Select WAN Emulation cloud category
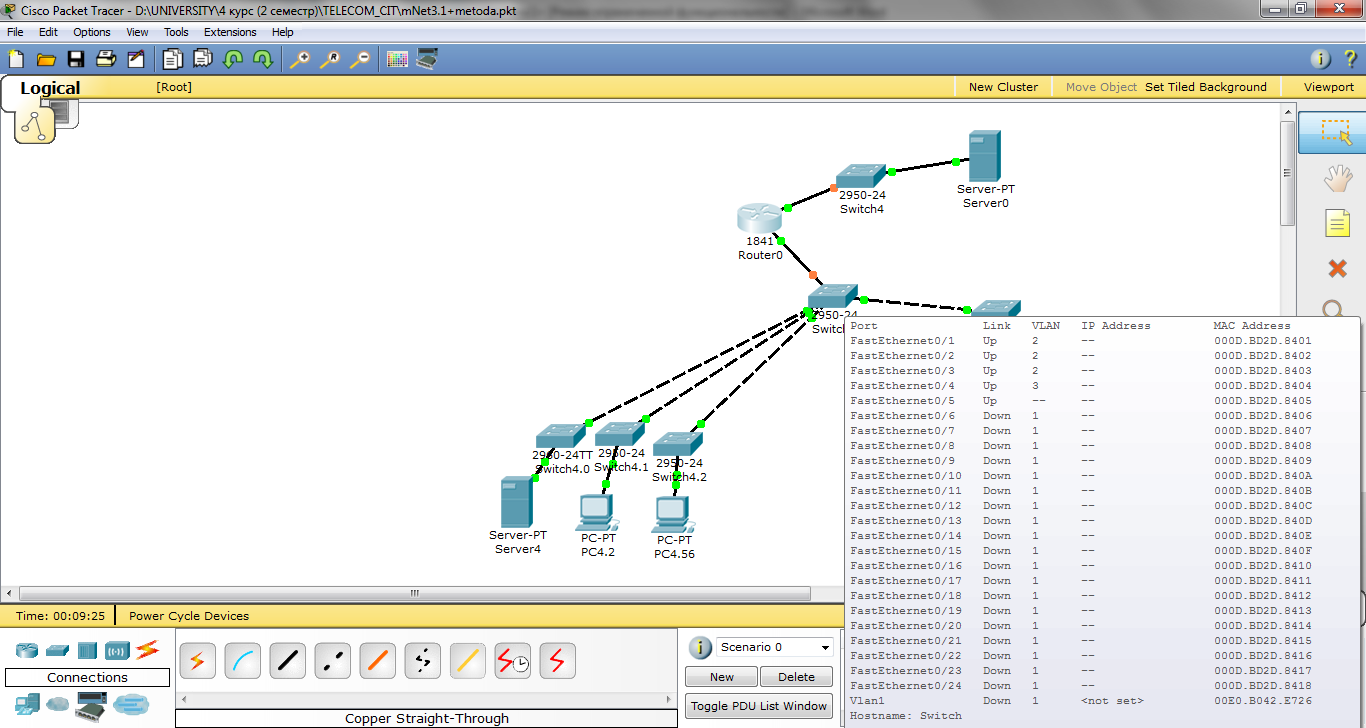The image size is (1366, 728). (x=58, y=704)
